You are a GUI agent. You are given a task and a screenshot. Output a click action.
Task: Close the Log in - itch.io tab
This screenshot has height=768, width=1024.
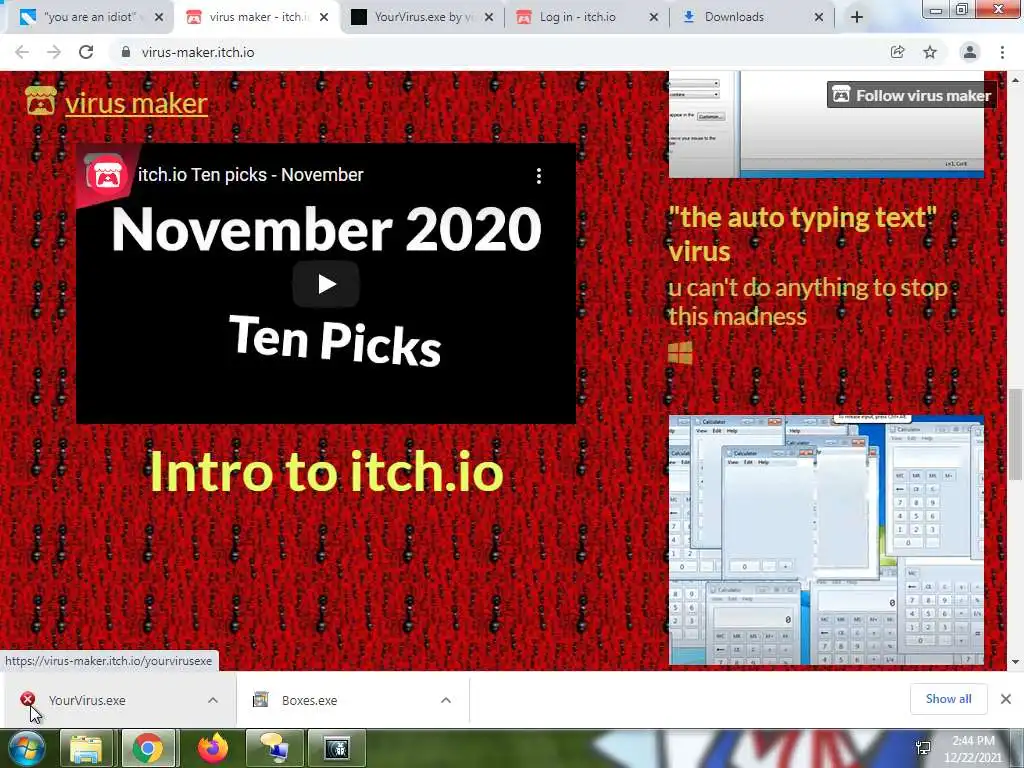coord(654,18)
